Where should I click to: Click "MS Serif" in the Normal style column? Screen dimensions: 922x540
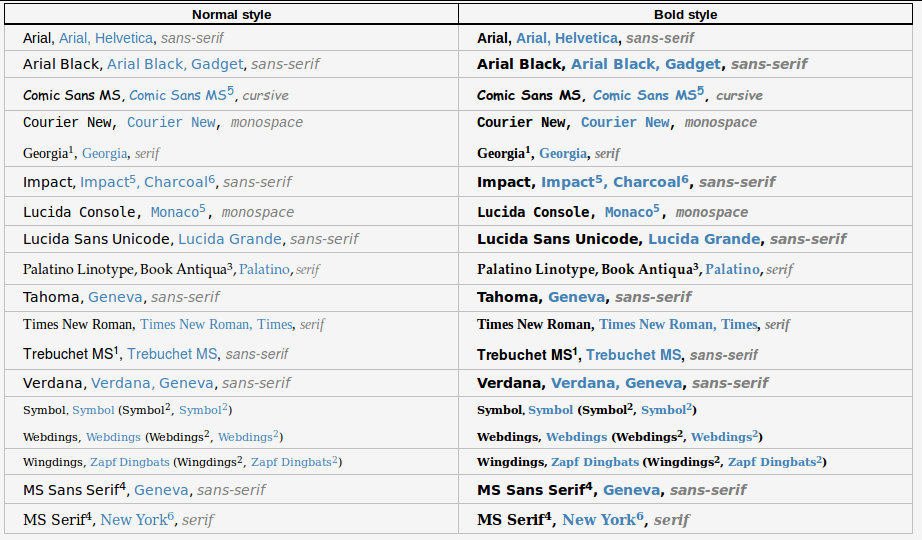(x=54, y=520)
